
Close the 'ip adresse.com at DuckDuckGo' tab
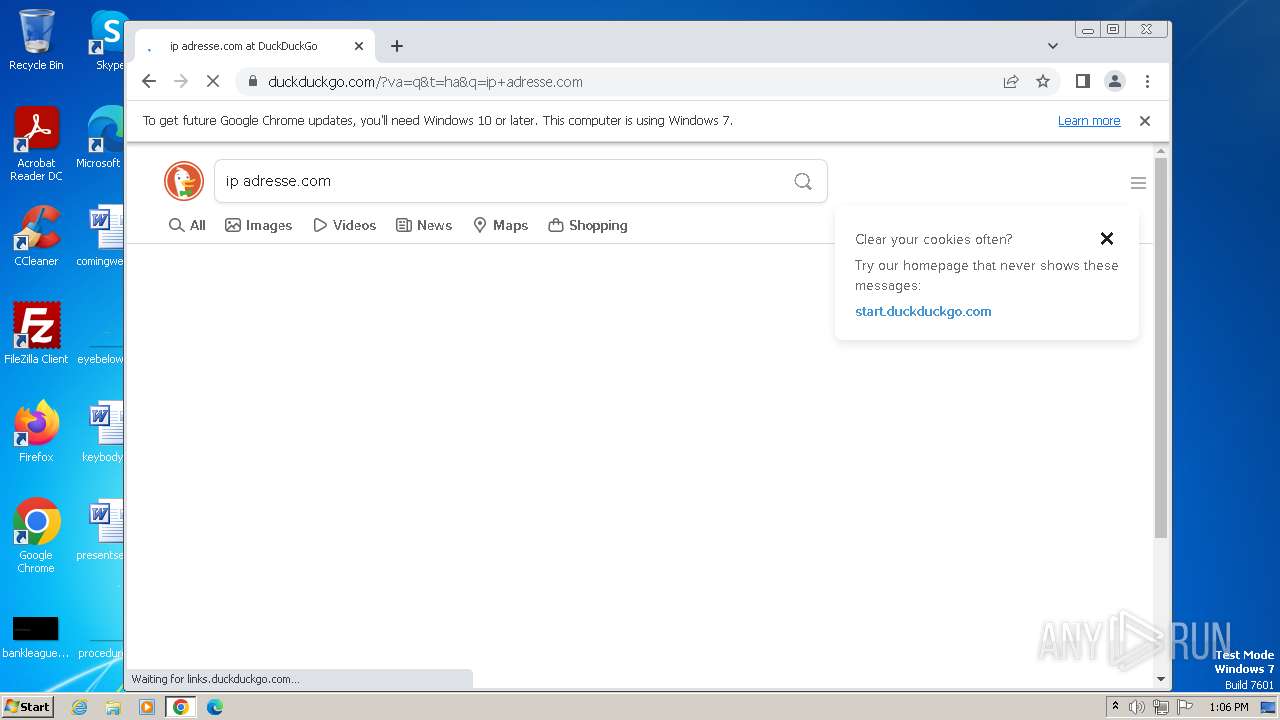(x=359, y=46)
